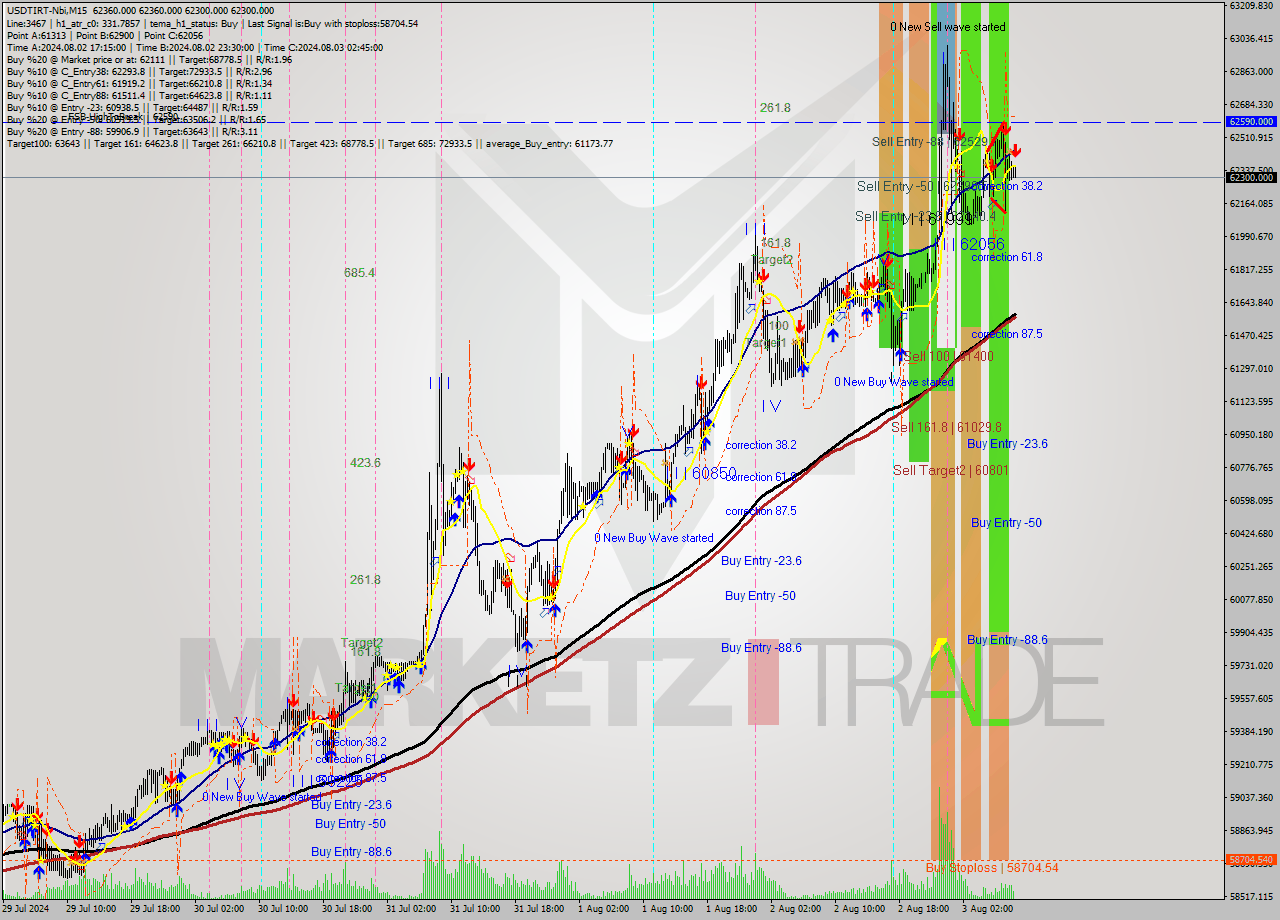The height and width of the screenshot is (920, 1280).
Task: Click the blue 62590.000 price tag
Action: 1251,121
